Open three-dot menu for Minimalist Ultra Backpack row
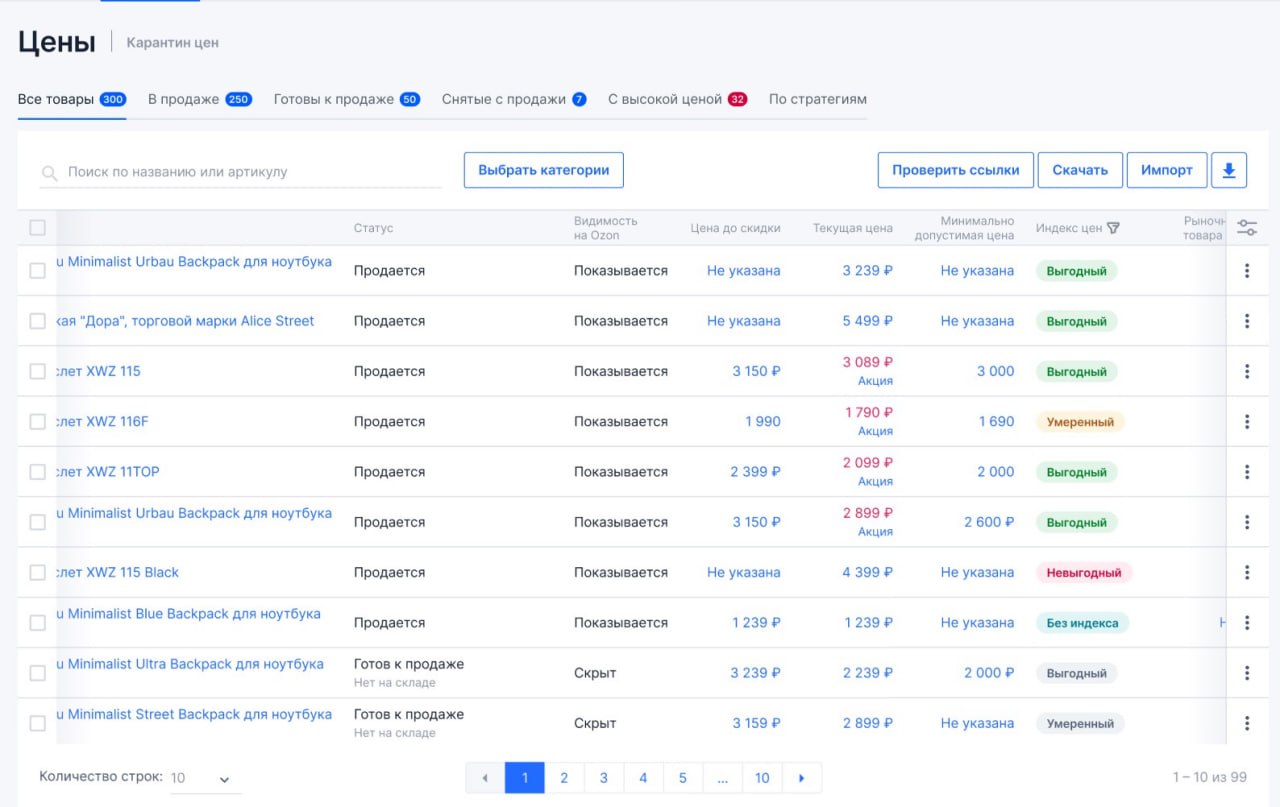 (1247, 673)
